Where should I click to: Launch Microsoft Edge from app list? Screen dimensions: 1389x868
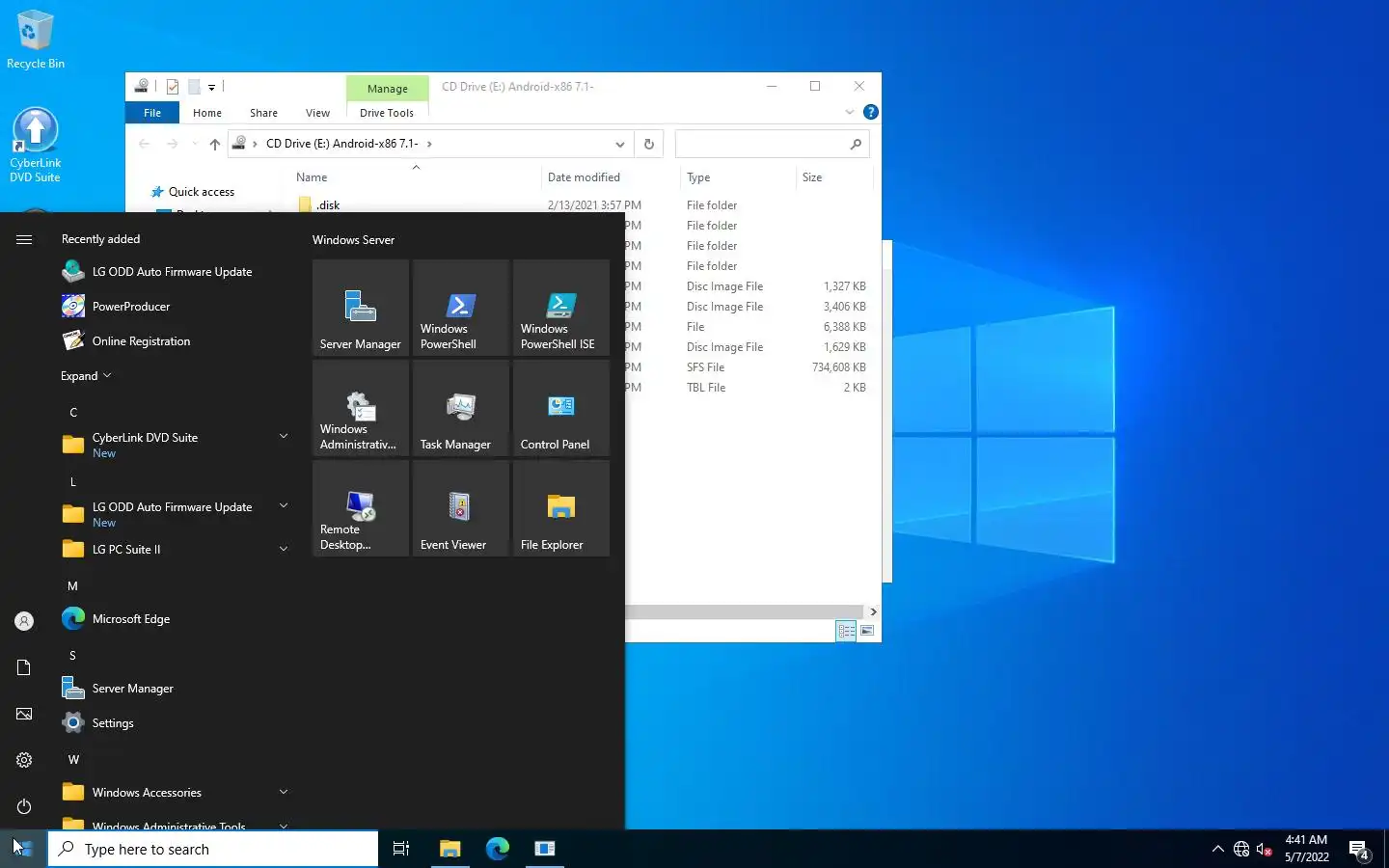coord(174,619)
